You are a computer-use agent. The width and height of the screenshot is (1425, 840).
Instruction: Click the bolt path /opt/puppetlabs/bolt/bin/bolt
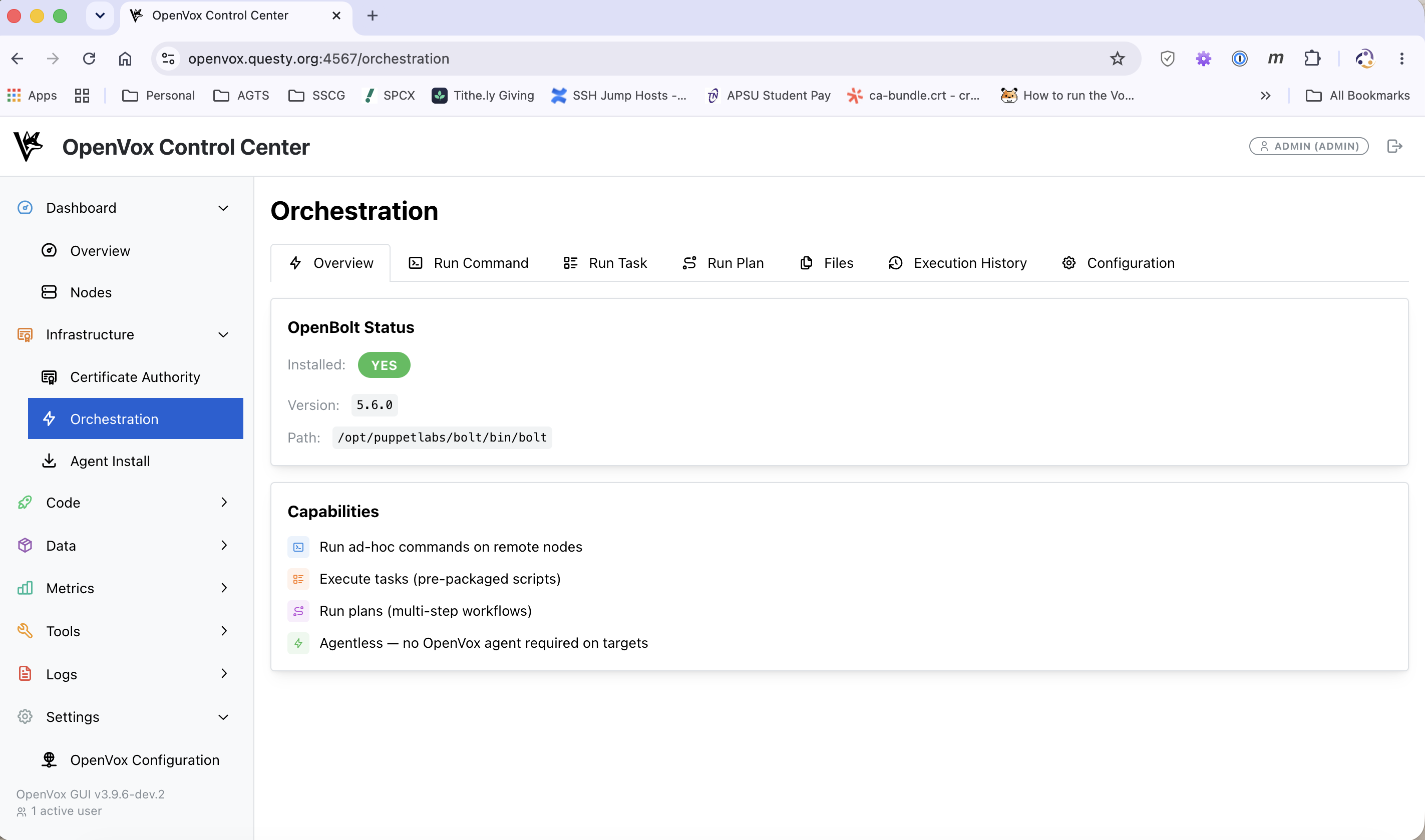(x=442, y=438)
